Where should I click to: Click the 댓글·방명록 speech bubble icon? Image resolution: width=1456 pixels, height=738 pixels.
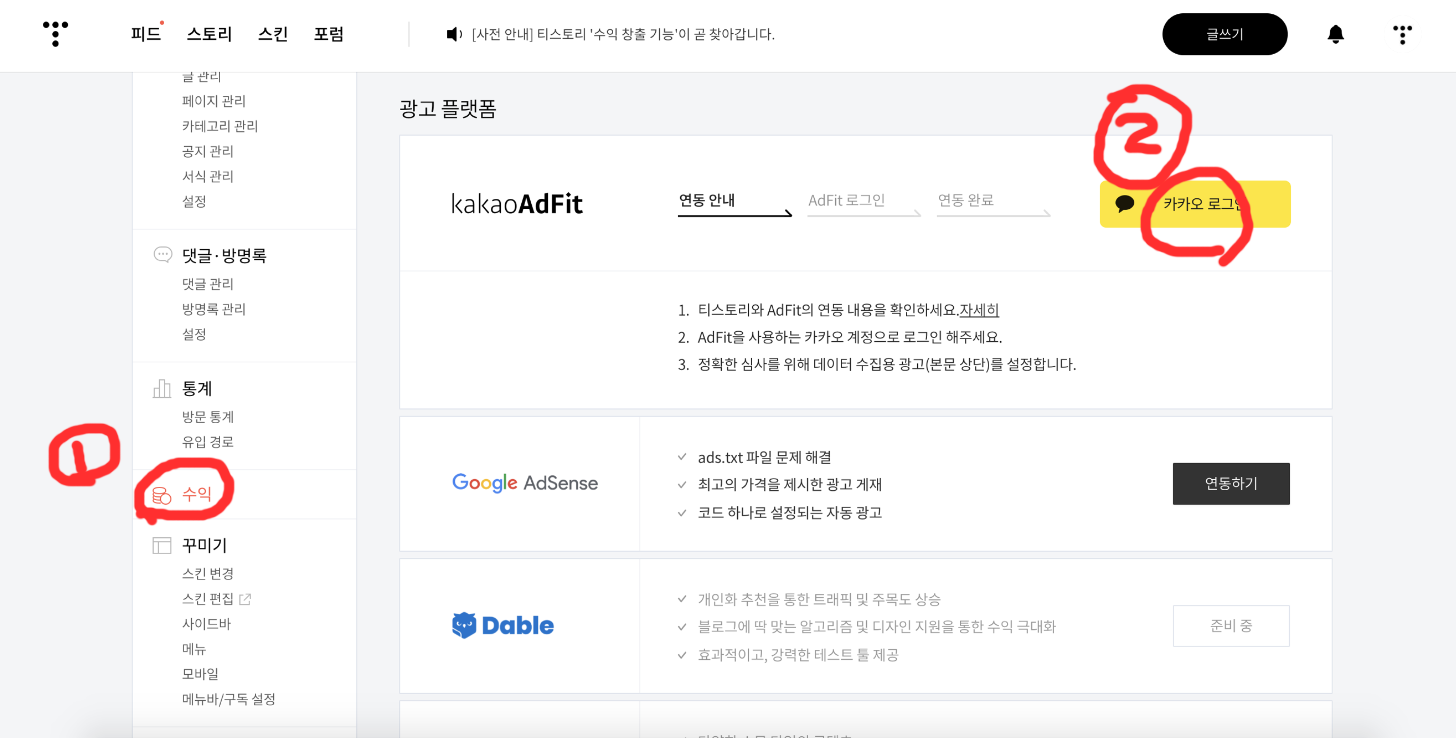coord(162,254)
